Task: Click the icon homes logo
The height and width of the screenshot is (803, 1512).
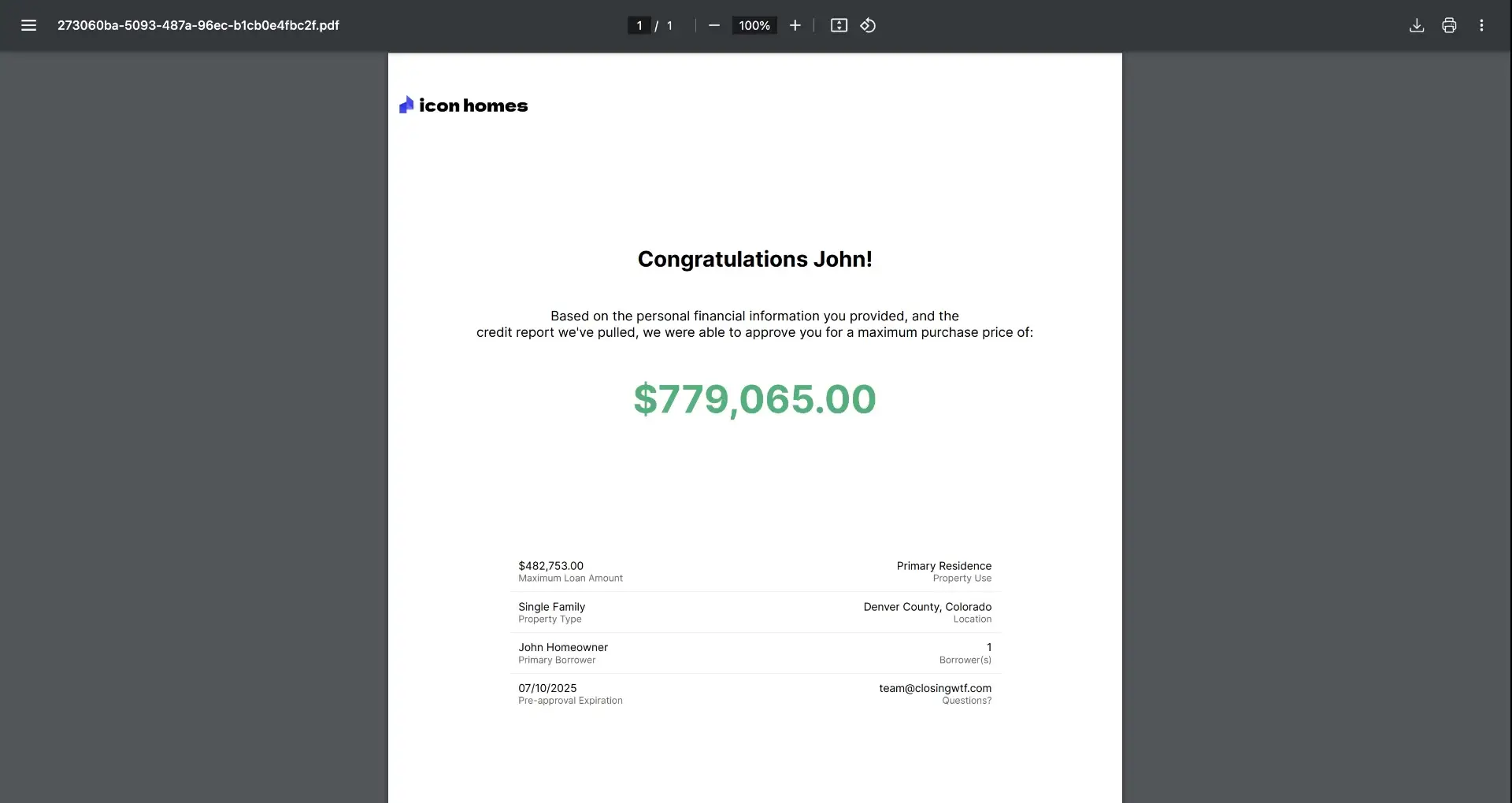Action: click(x=464, y=105)
